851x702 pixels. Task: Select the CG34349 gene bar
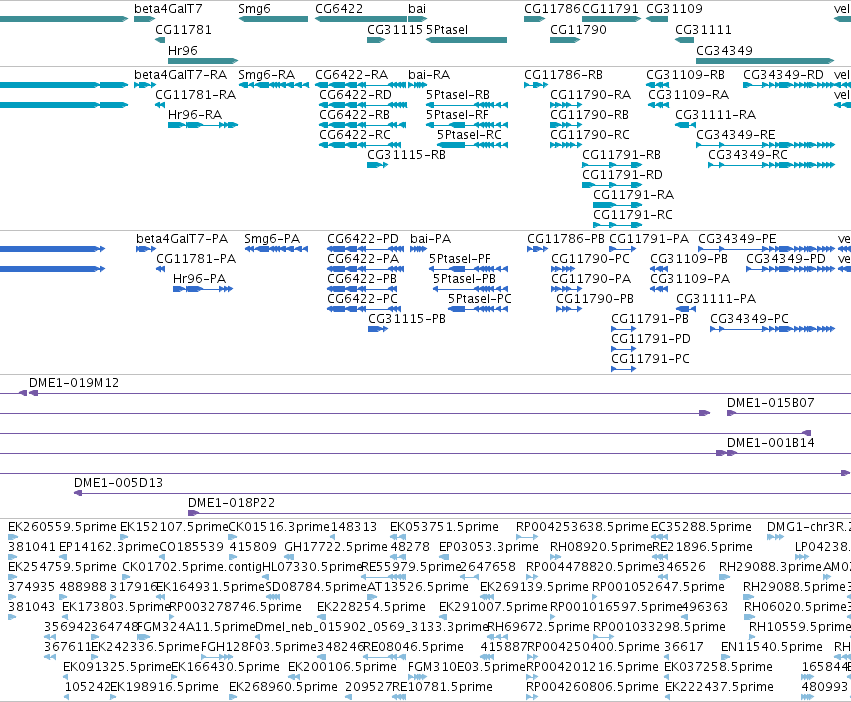click(x=765, y=61)
